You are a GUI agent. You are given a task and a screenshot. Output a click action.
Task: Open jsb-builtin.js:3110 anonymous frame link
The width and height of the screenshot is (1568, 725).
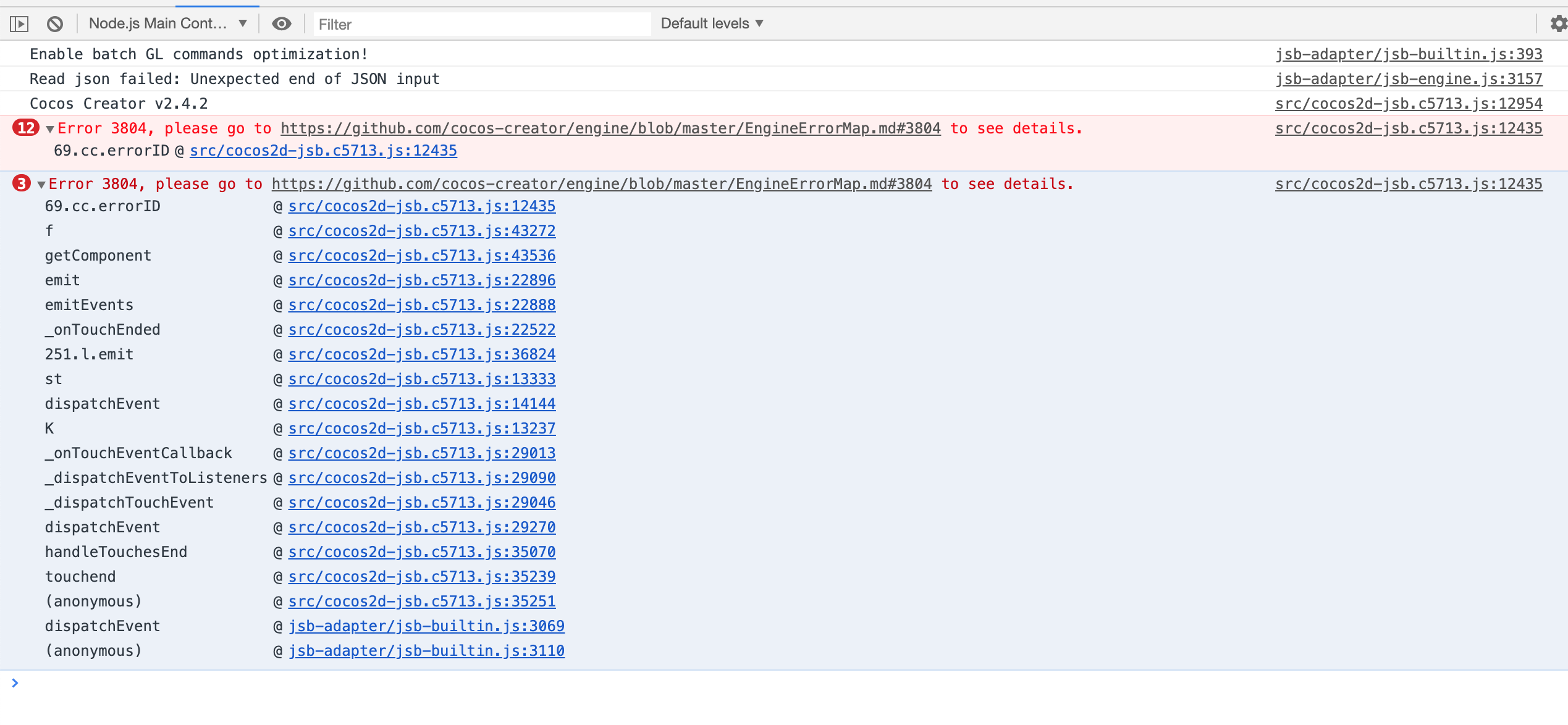click(x=426, y=651)
